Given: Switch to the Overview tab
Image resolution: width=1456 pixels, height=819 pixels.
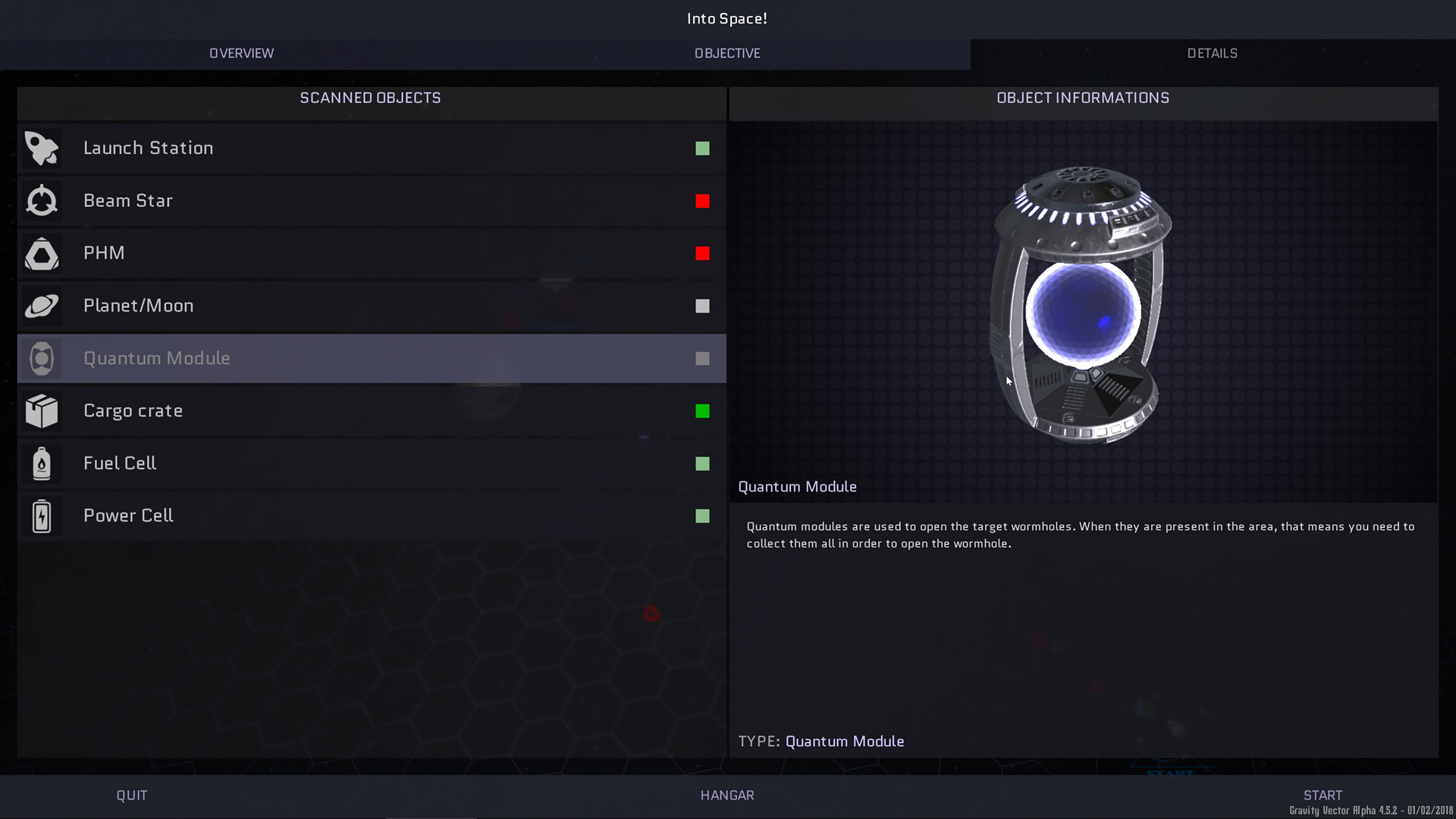Looking at the screenshot, I should tap(242, 53).
